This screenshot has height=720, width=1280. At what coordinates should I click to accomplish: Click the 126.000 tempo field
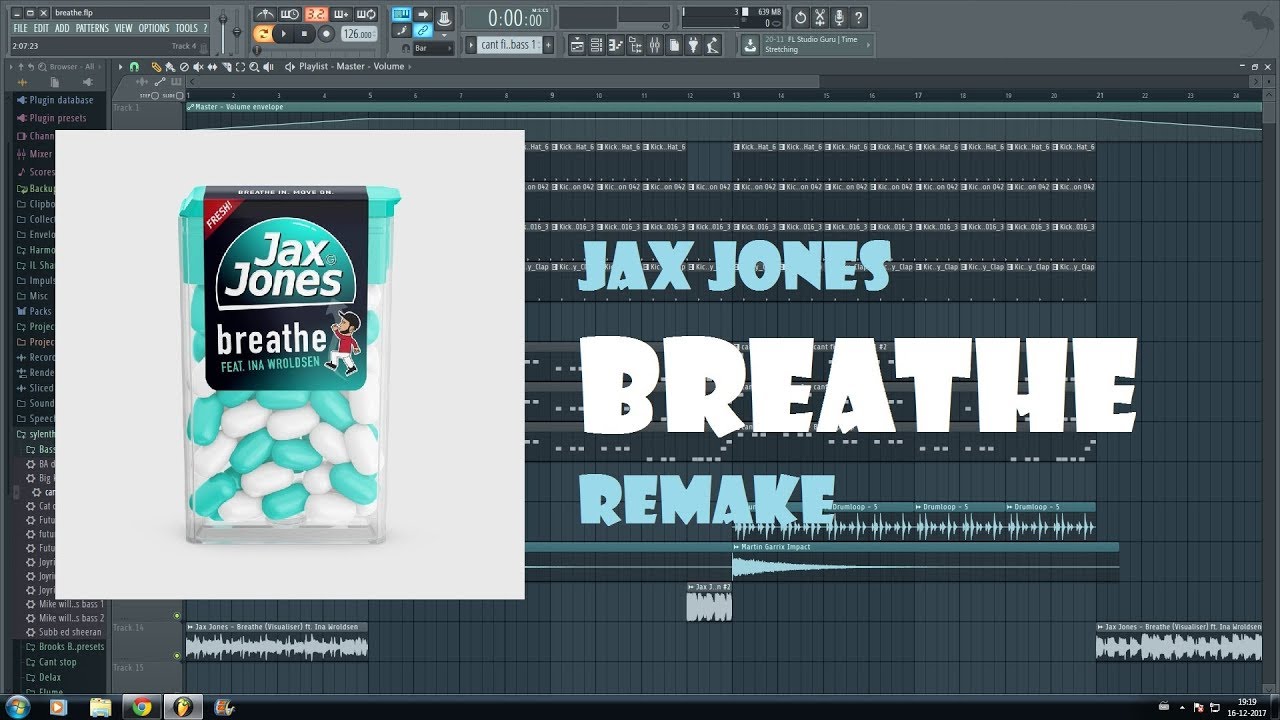357,34
